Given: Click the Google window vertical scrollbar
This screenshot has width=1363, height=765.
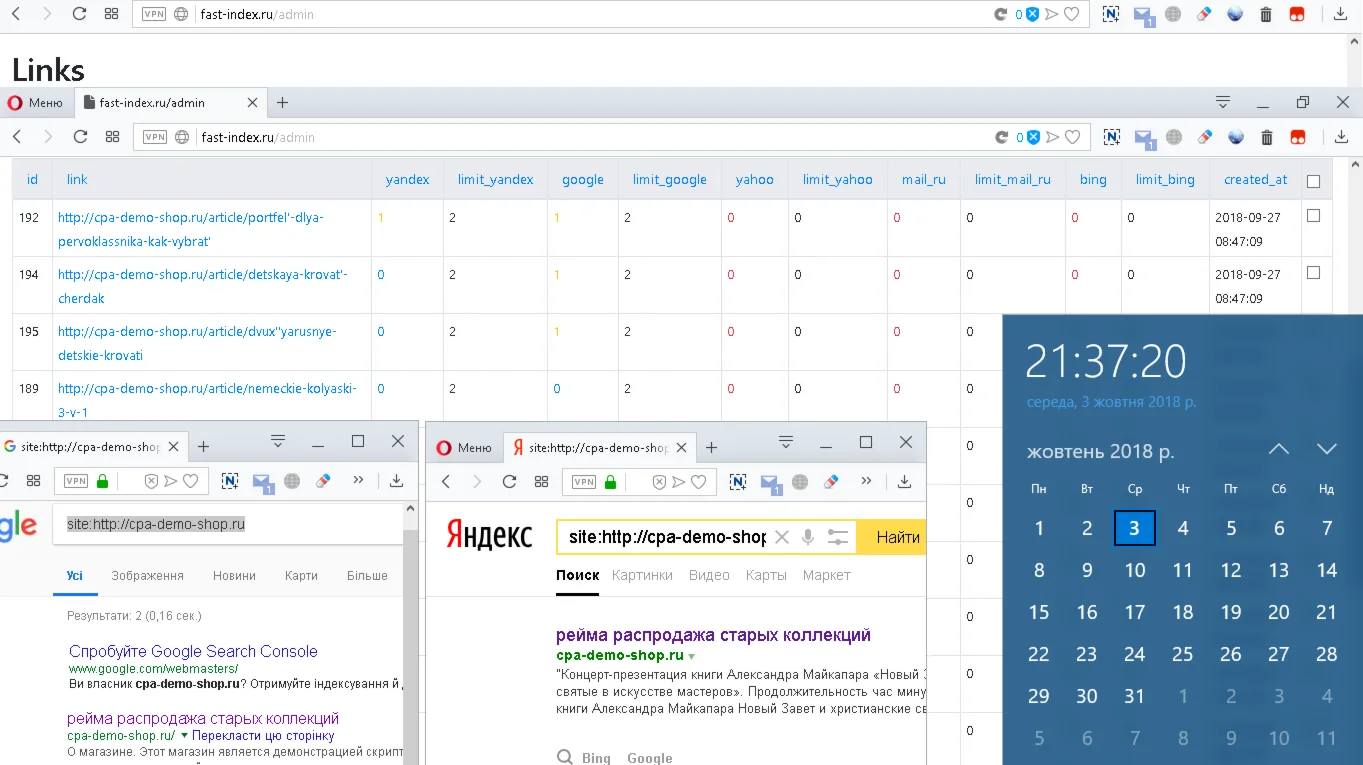Looking at the screenshot, I should tap(410, 640).
